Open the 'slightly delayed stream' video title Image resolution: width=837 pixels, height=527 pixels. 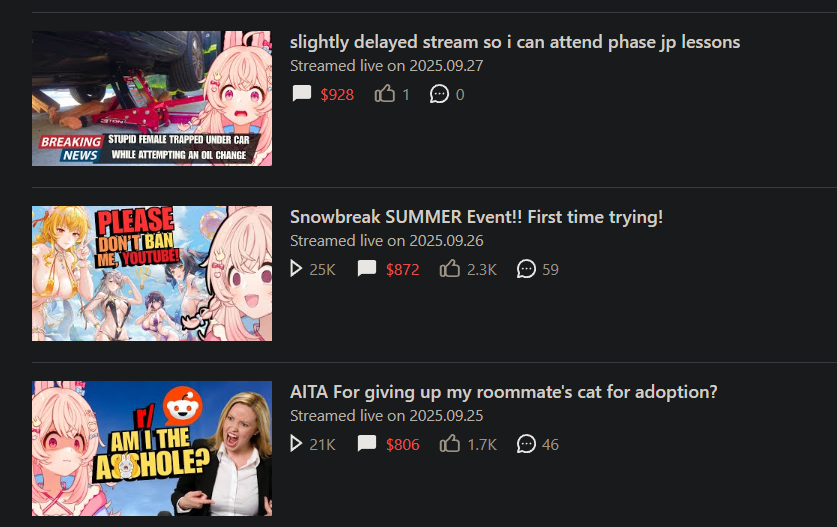tap(515, 42)
